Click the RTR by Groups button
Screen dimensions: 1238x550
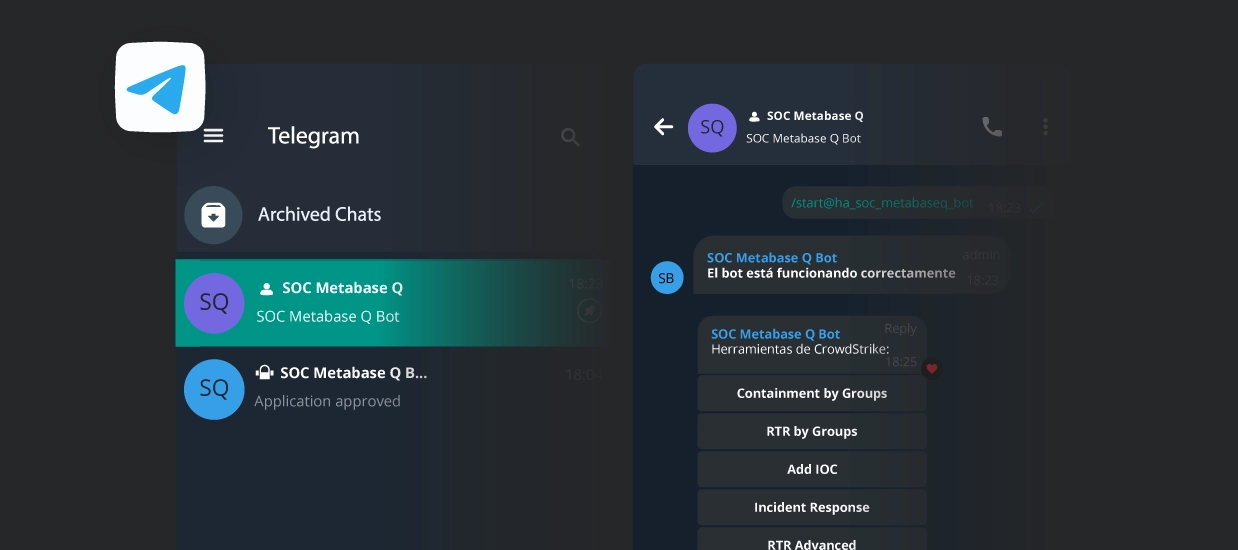click(812, 431)
